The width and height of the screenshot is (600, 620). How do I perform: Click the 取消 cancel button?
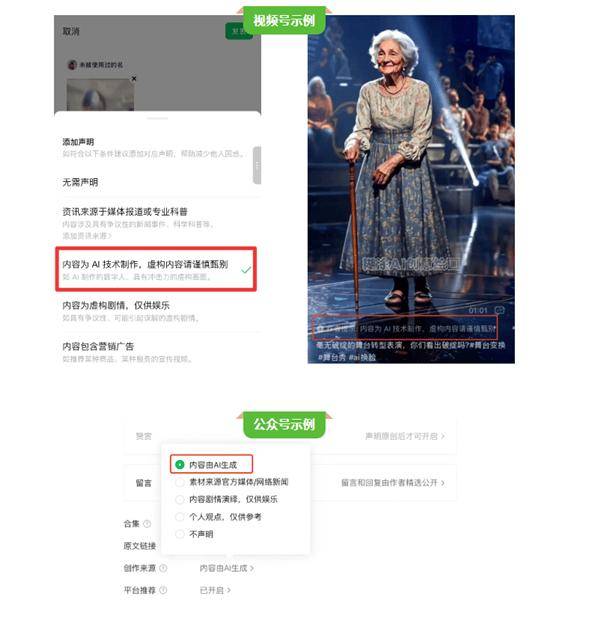[x=71, y=31]
